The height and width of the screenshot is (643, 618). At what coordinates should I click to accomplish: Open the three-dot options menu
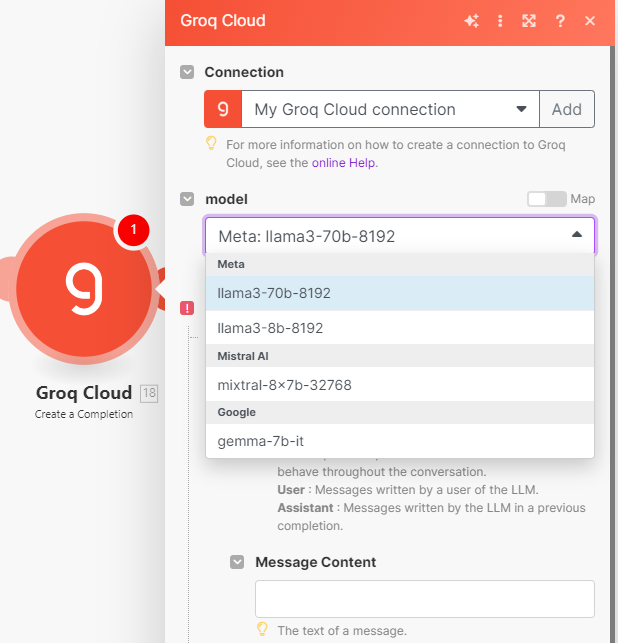[x=500, y=21]
